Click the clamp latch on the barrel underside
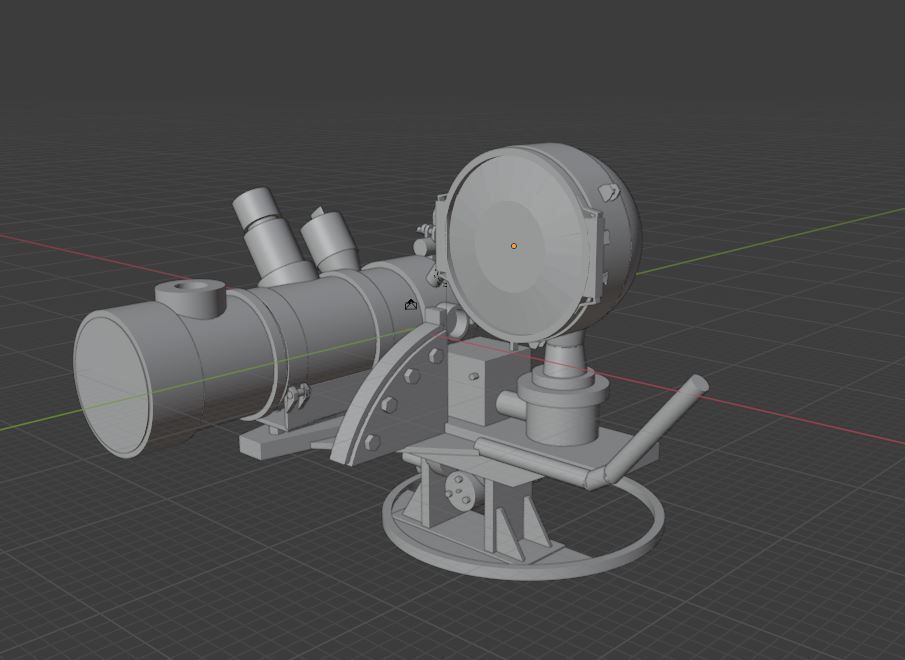This screenshot has width=905, height=660. [x=294, y=398]
